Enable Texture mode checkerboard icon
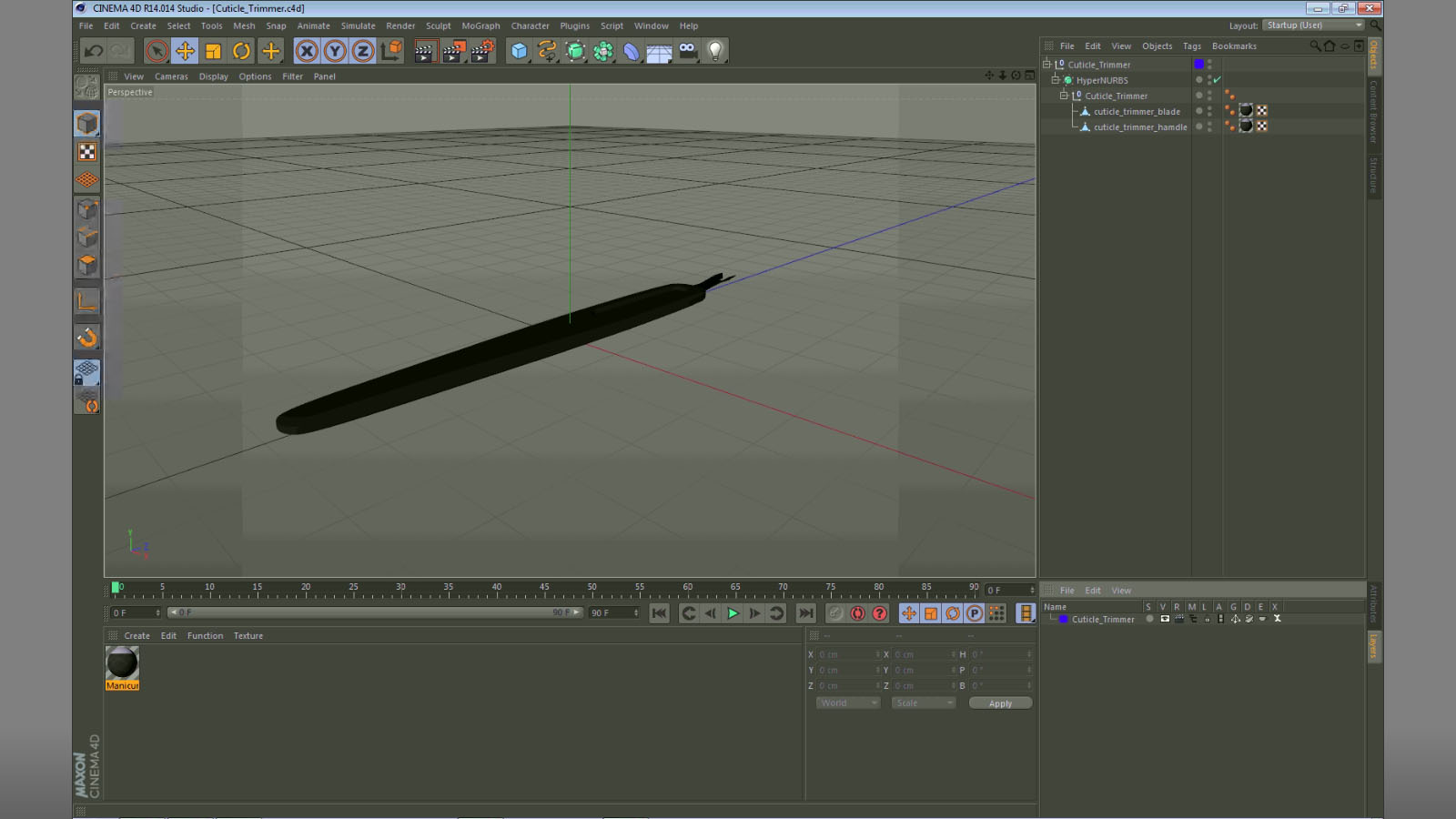 point(87,152)
